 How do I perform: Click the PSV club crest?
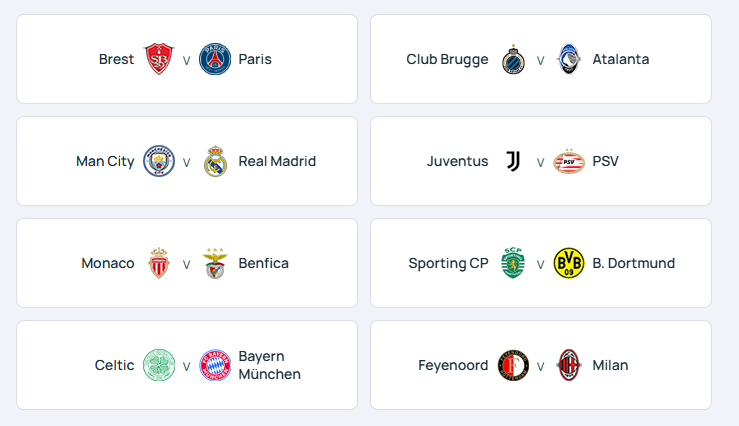pyautogui.click(x=569, y=161)
